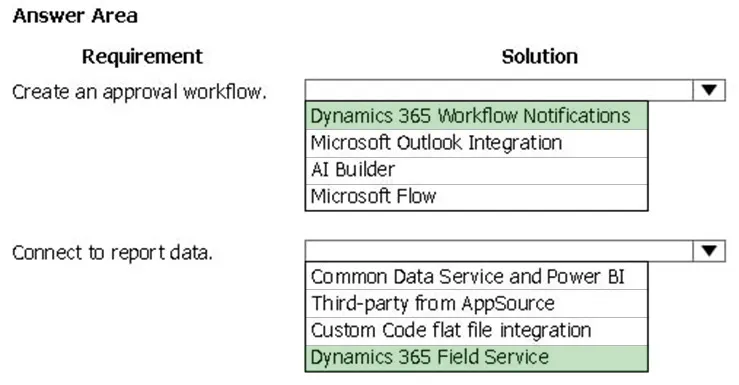Screen dimensions: 739x385
Task: Select the option mentioning Power BI
Action: [476, 277]
